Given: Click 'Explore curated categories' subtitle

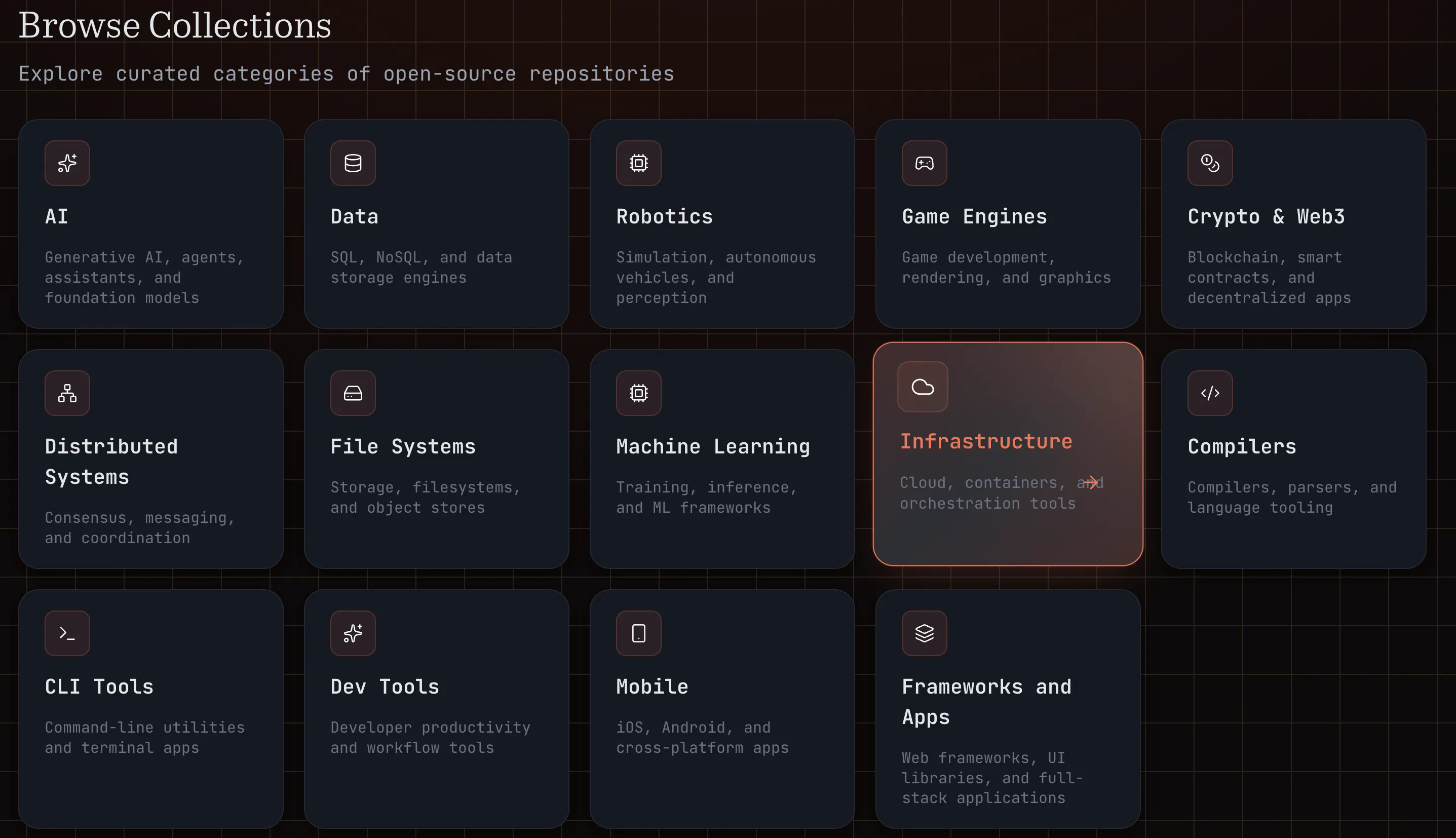Looking at the screenshot, I should pyautogui.click(x=346, y=73).
